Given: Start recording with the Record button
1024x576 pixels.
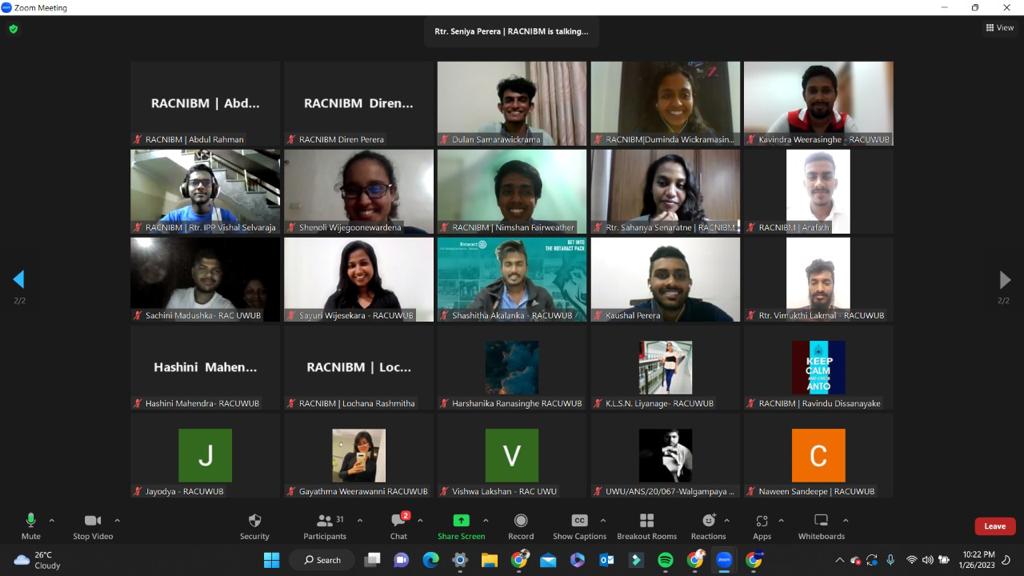Looking at the screenshot, I should click(521, 526).
